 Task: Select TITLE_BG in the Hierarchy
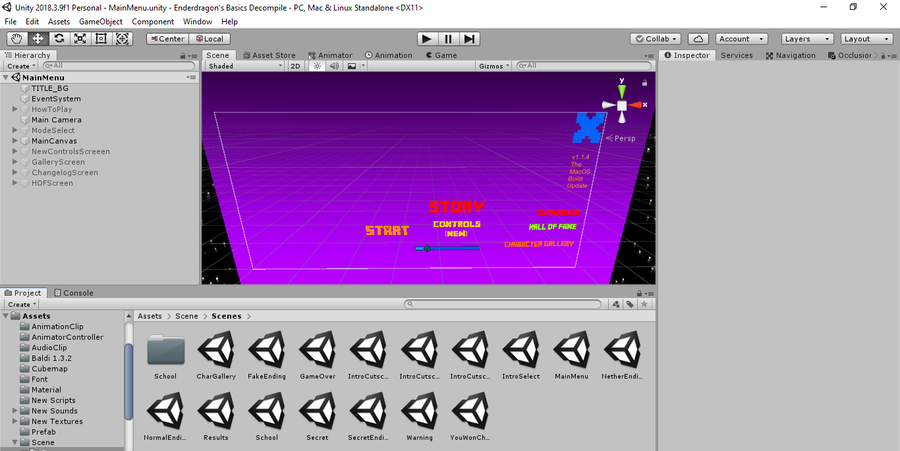[x=50, y=88]
